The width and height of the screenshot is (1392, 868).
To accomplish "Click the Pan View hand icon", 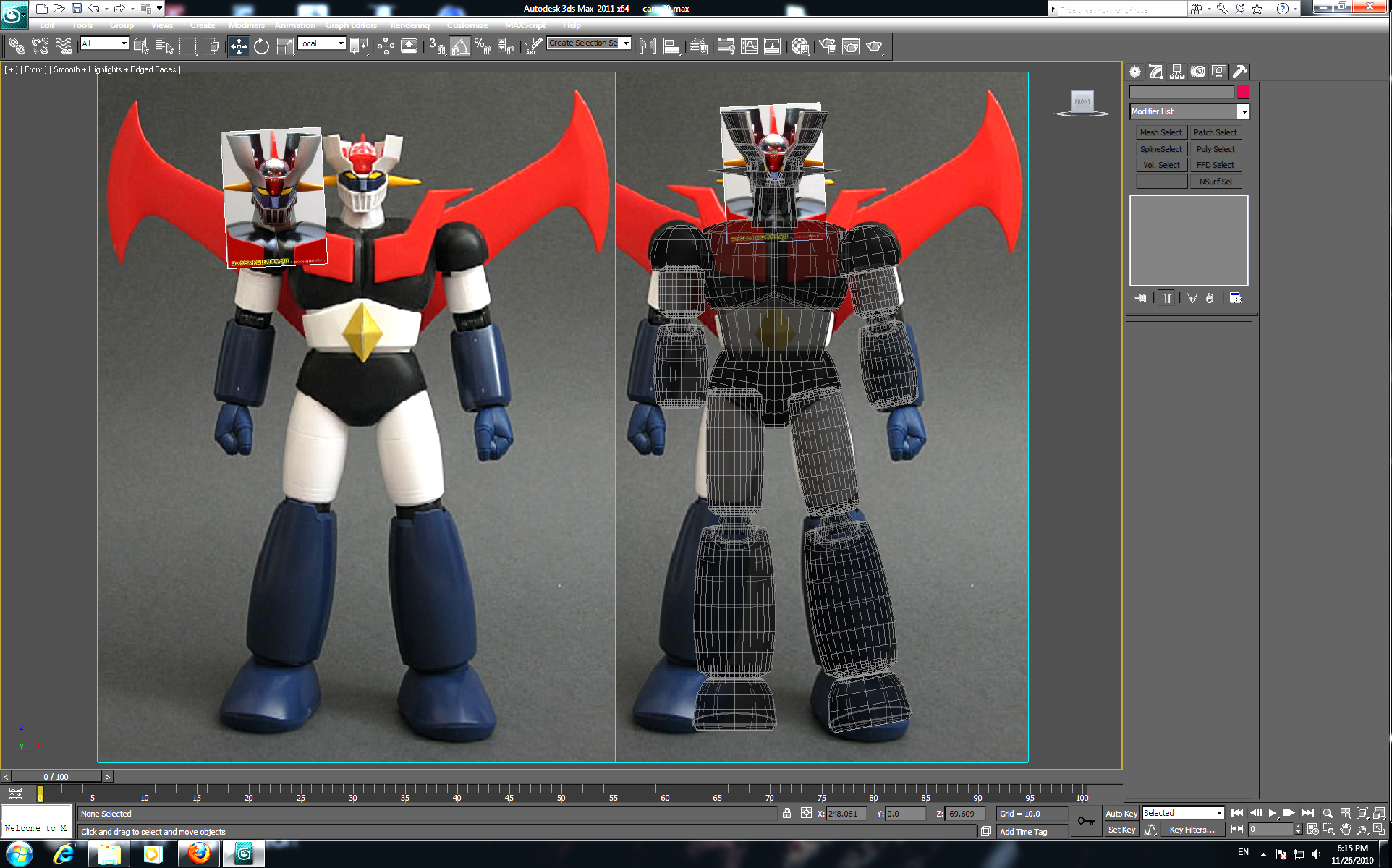I will pyautogui.click(x=1346, y=830).
